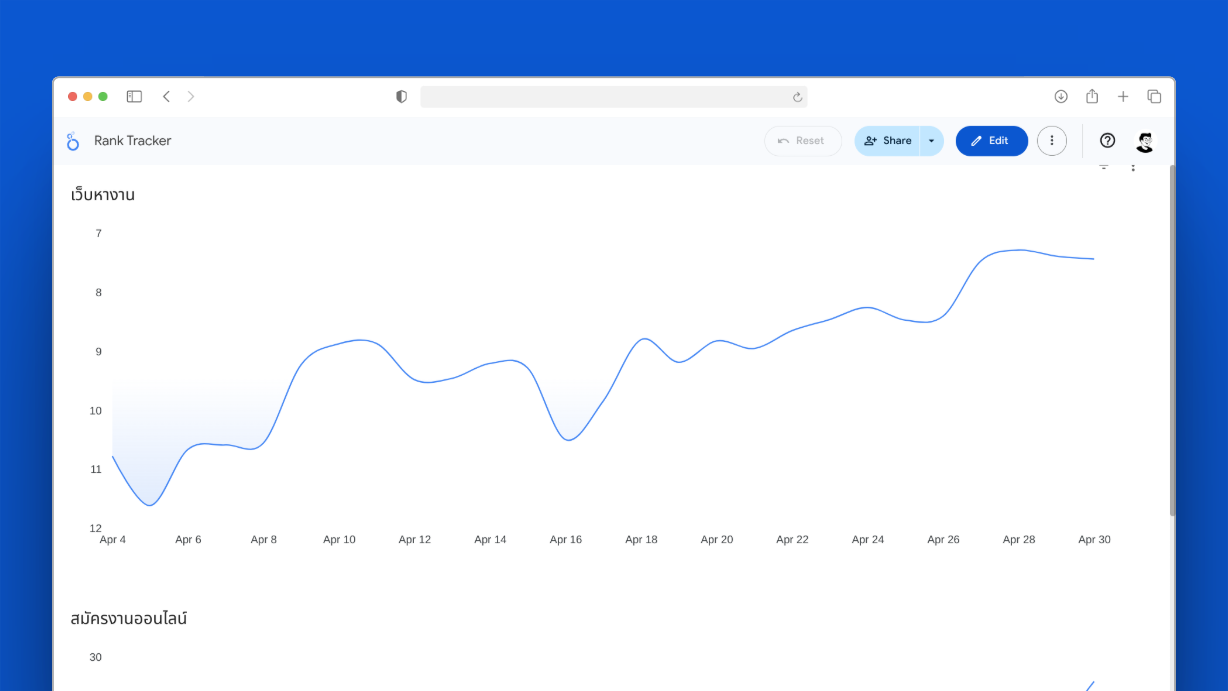The height and width of the screenshot is (691, 1228).
Task: Click the Safari share sheet icon
Action: click(x=1092, y=97)
